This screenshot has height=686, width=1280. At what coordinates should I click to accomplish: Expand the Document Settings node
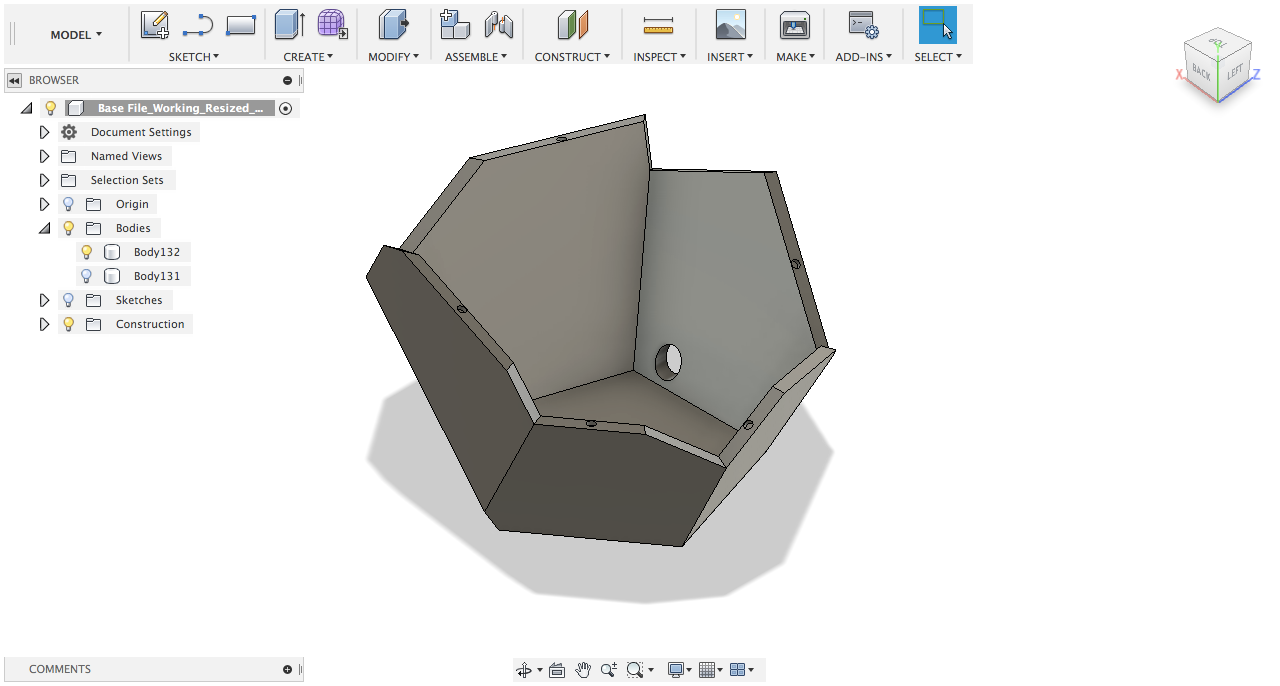[44, 132]
